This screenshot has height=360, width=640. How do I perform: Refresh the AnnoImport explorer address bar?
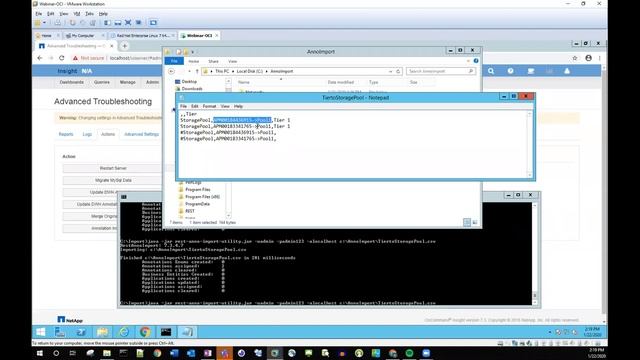point(398,71)
